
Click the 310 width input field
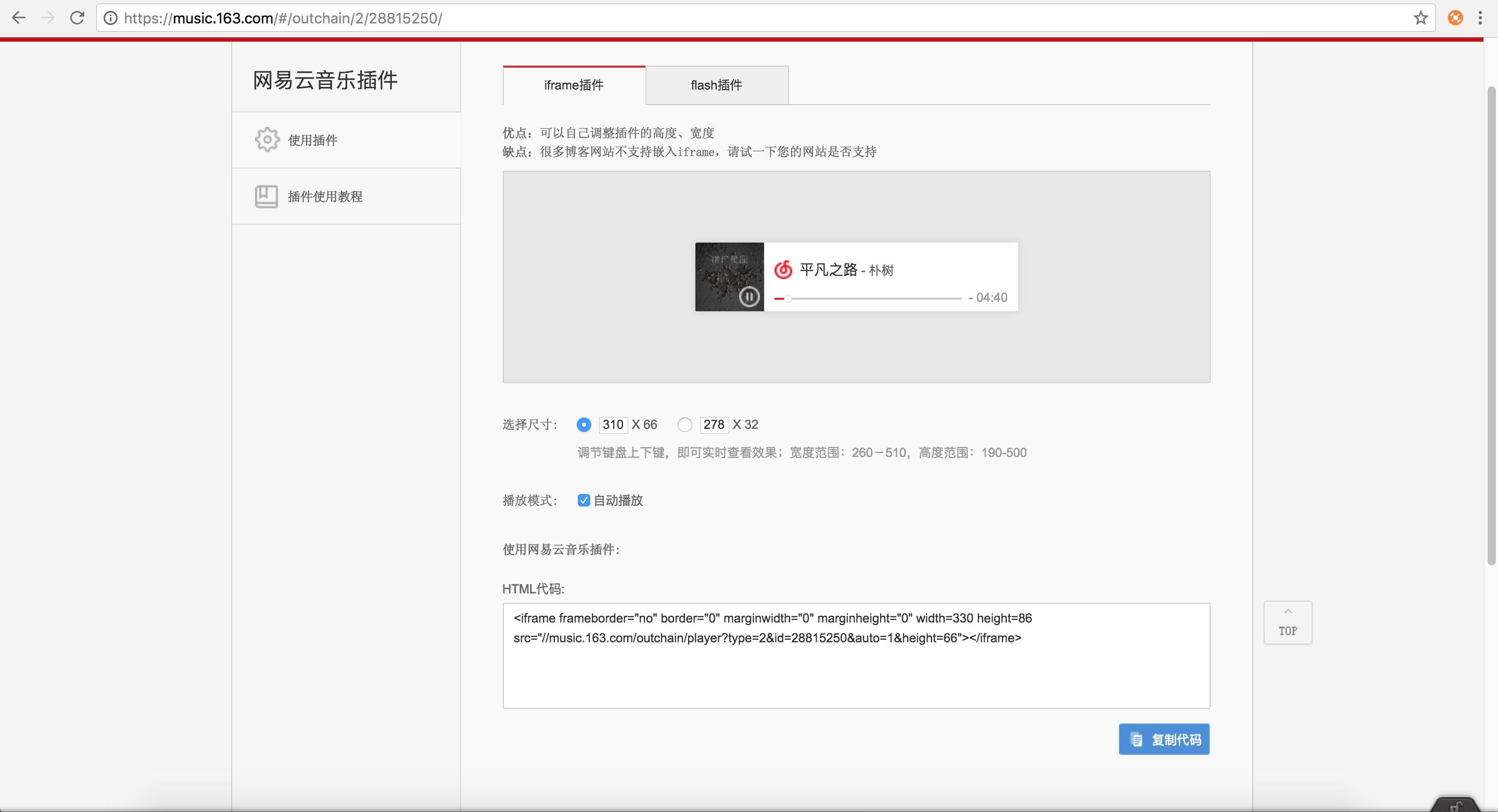coord(613,425)
